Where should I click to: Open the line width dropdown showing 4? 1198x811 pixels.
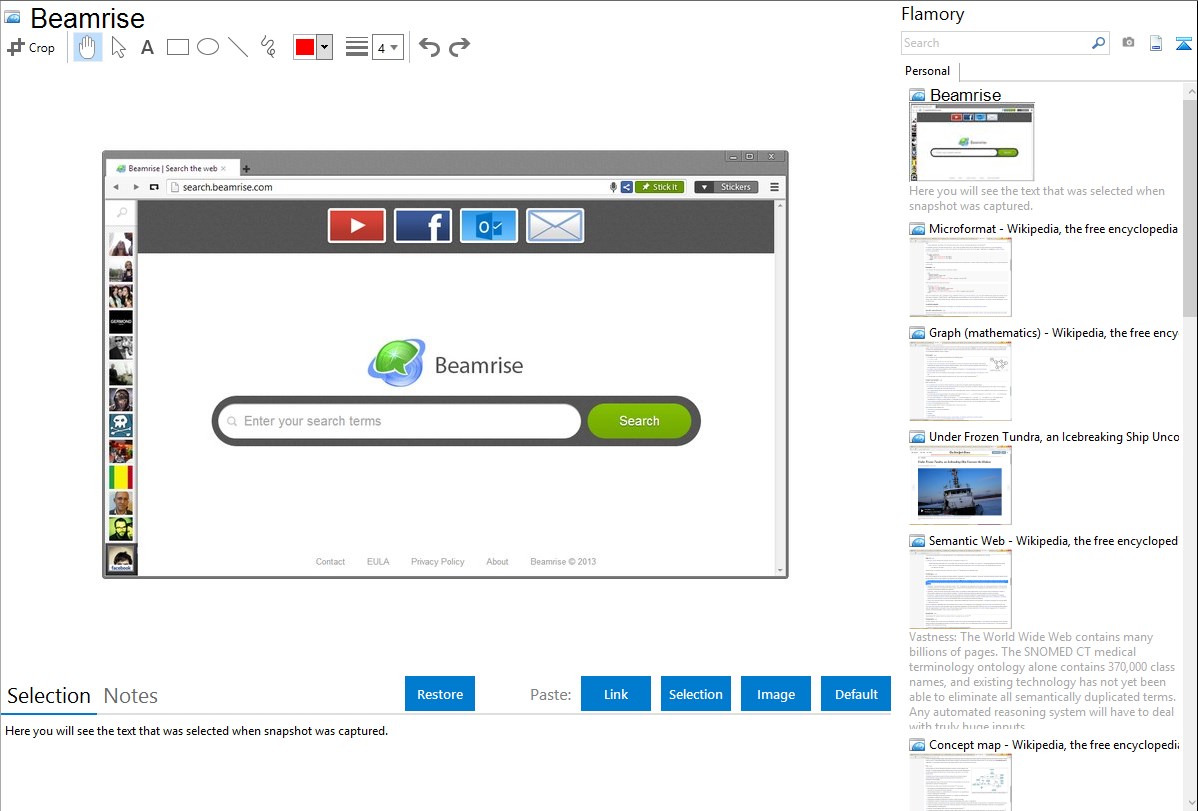point(388,47)
